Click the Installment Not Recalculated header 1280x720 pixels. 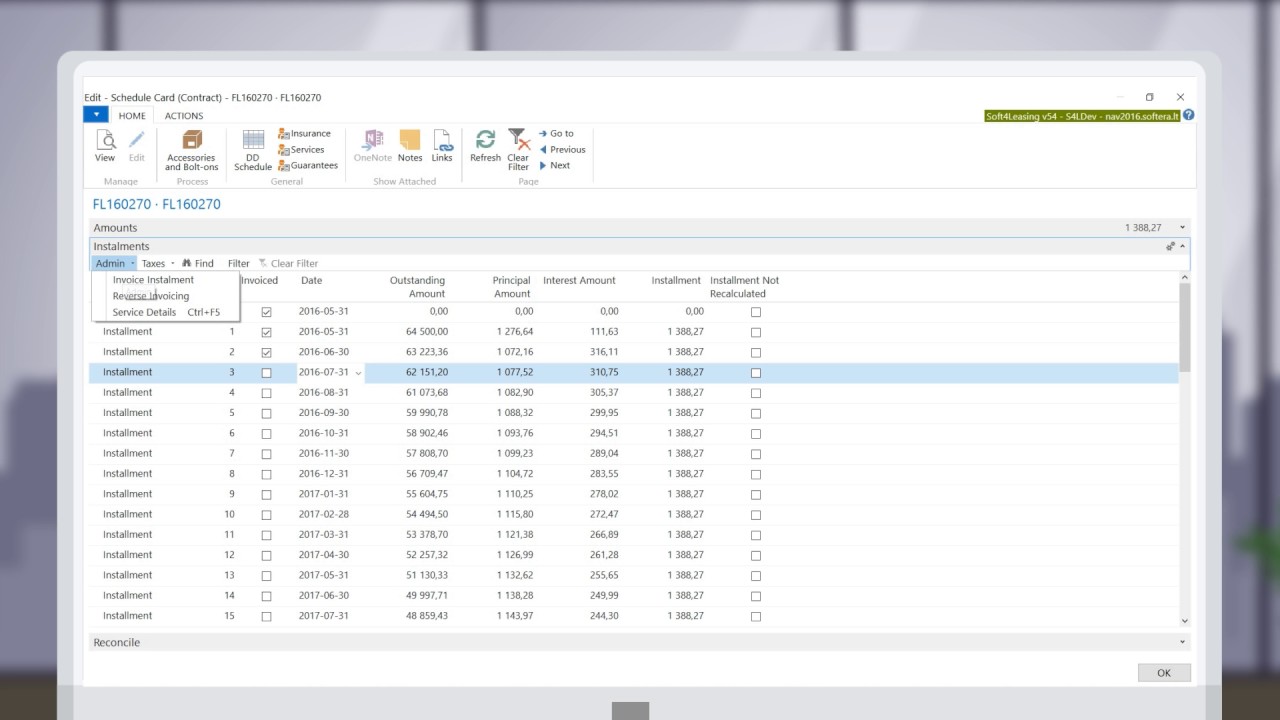pyautogui.click(x=744, y=287)
